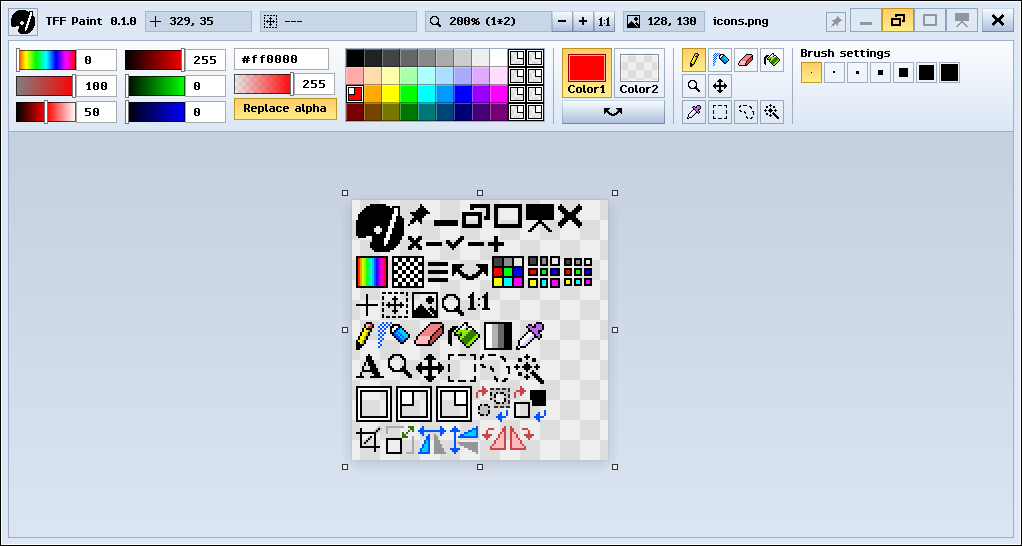
Task: Pick the yellow swatch in the palette
Action: (x=391, y=94)
